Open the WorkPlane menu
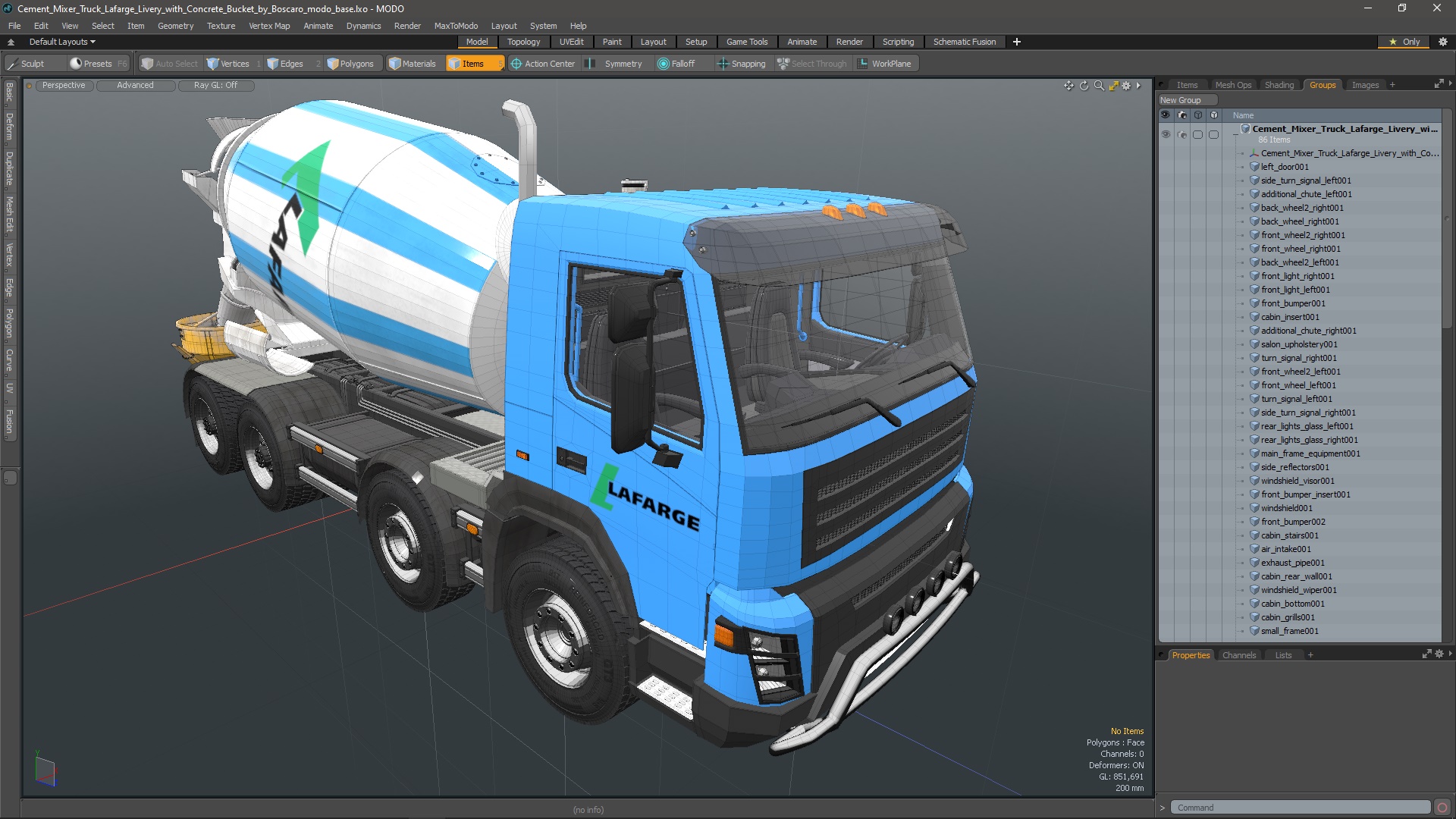This screenshot has height=819, width=1456. click(x=884, y=64)
